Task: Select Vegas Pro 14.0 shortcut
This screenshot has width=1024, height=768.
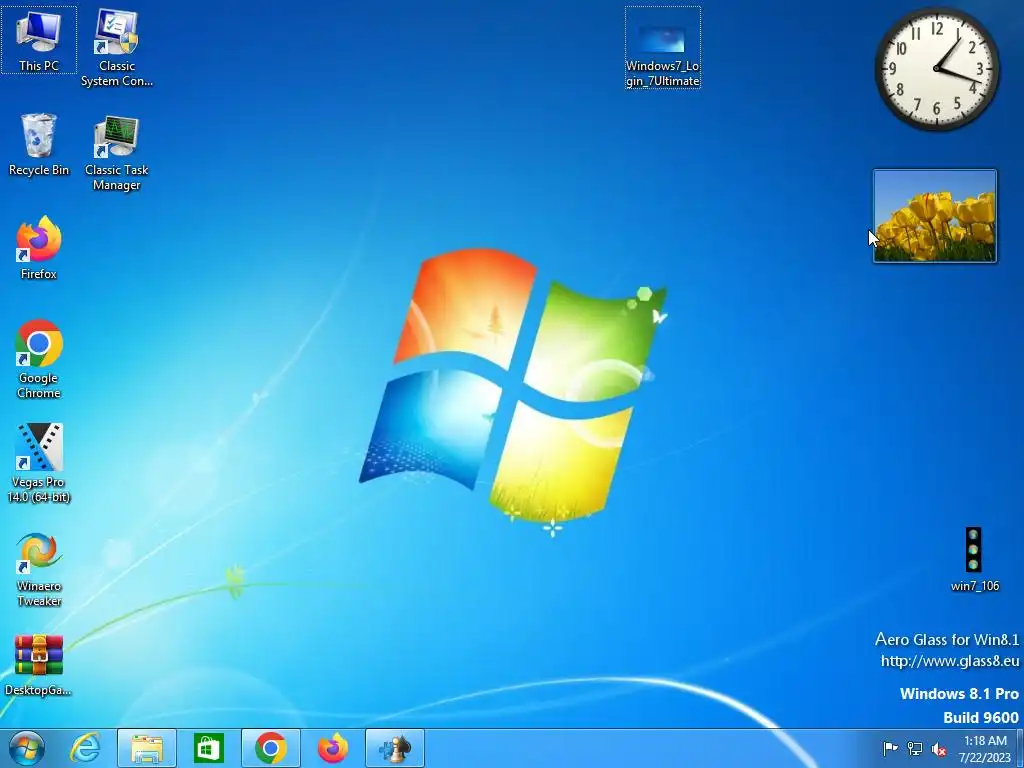Action: pyautogui.click(x=39, y=463)
